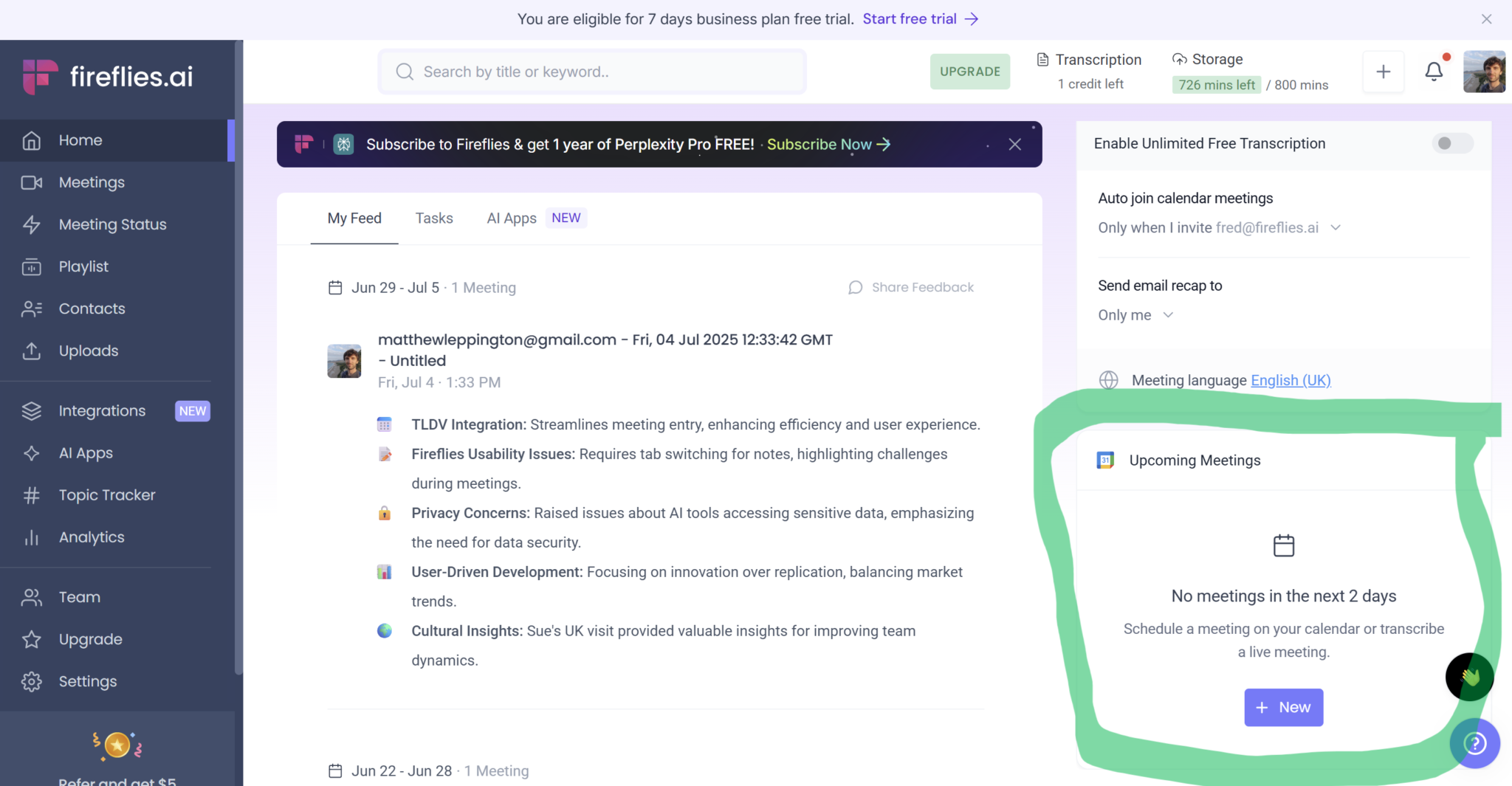The image size is (1512, 786).
Task: Click the 726 mins left storage badge
Action: coord(1216,85)
